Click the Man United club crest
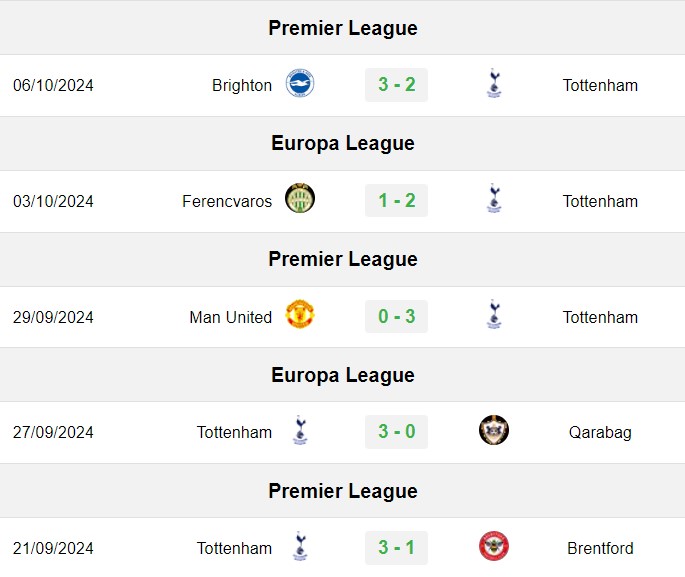 300,314
